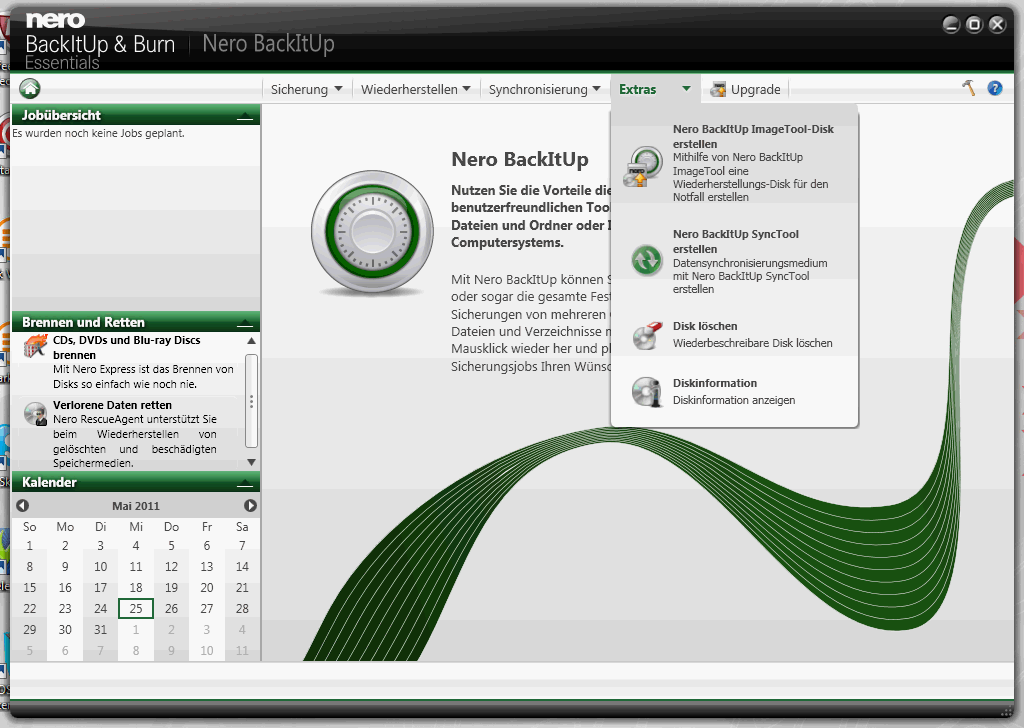This screenshot has height=728, width=1024.
Task: Open options via the hammer icon
Action: [969, 88]
